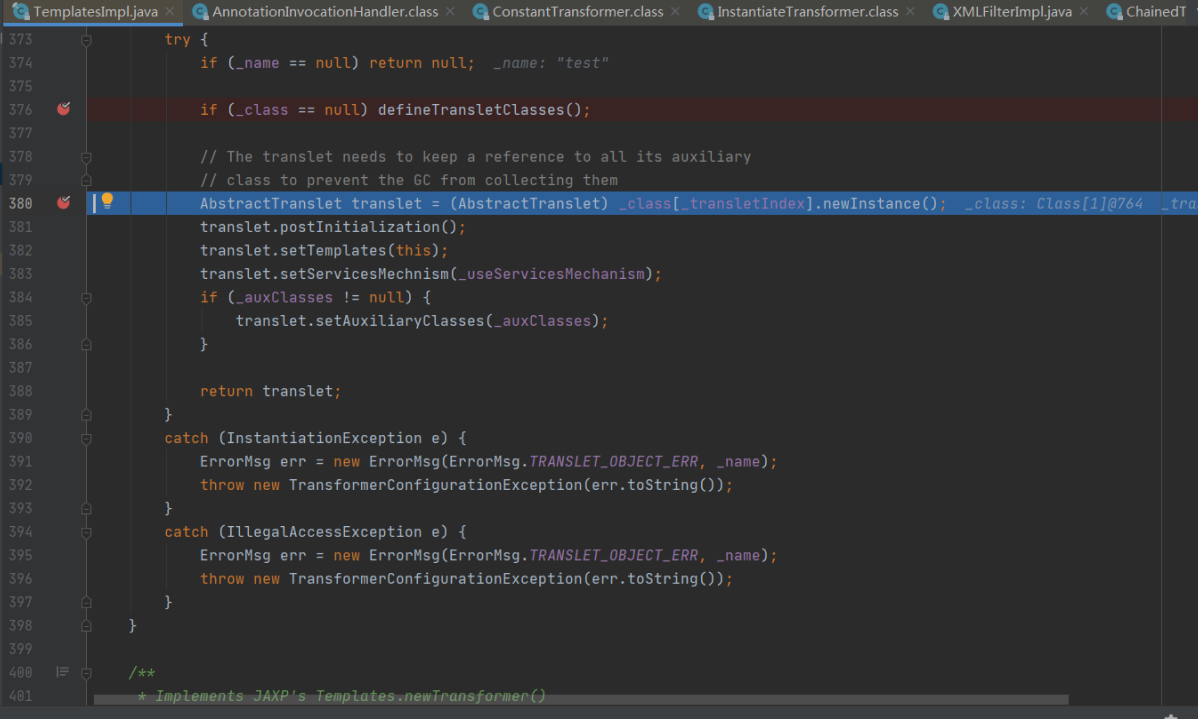1198x719 pixels.
Task: Close the ConstantTransformer.class tab
Action: [675, 11]
